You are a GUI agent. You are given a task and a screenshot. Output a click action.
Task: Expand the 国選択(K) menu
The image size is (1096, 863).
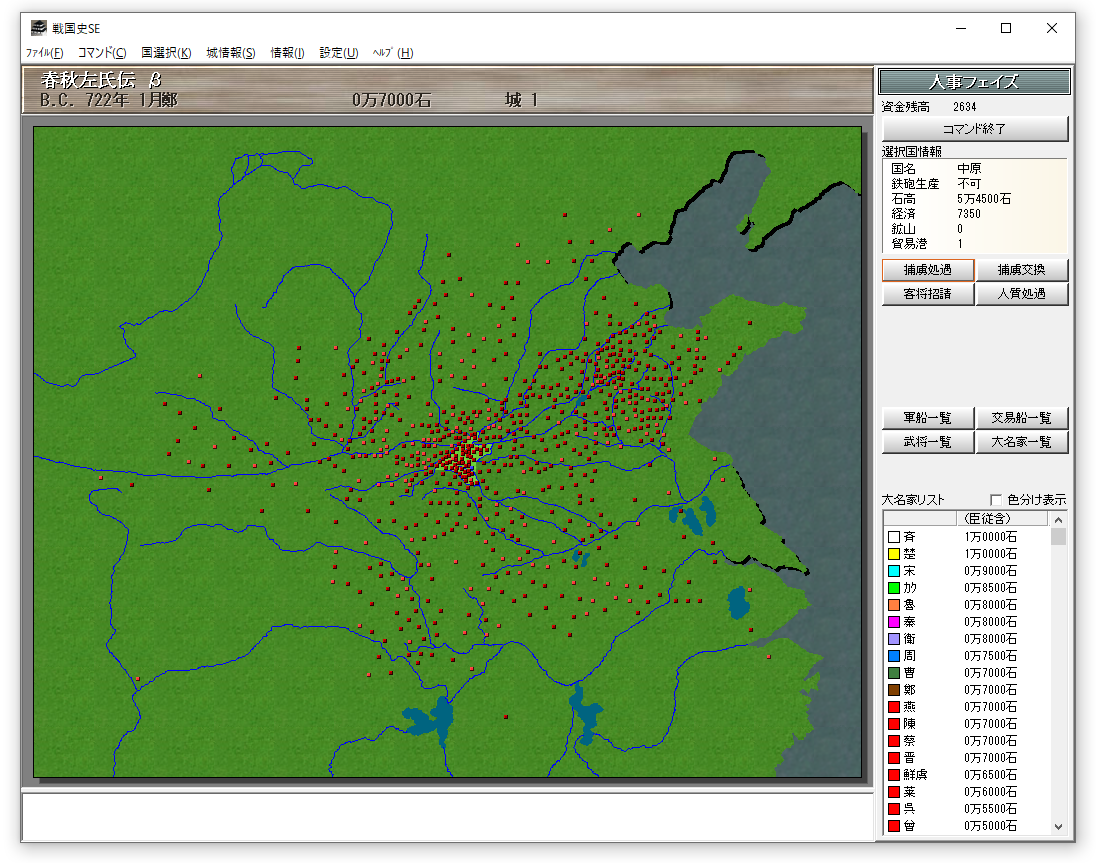click(166, 53)
